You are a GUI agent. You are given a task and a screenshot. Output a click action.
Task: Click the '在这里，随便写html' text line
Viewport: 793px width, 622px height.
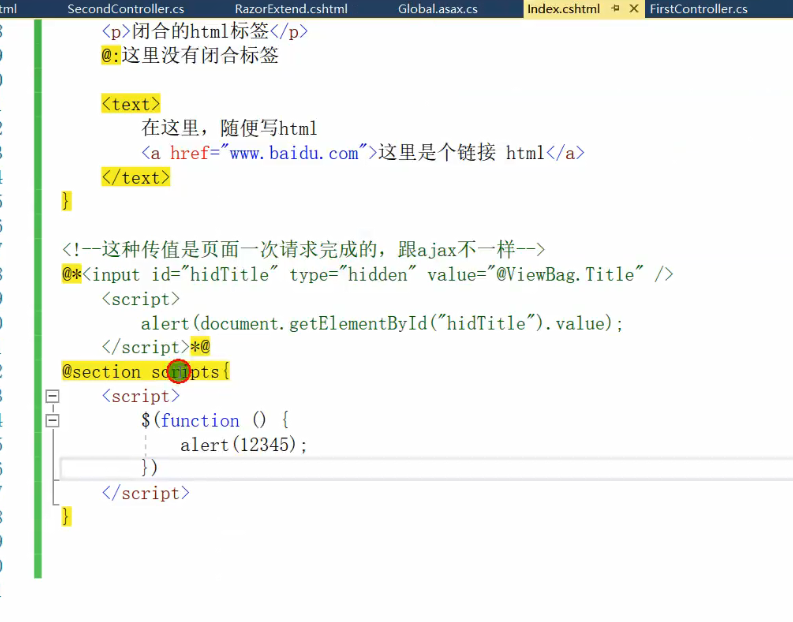pyautogui.click(x=229, y=128)
